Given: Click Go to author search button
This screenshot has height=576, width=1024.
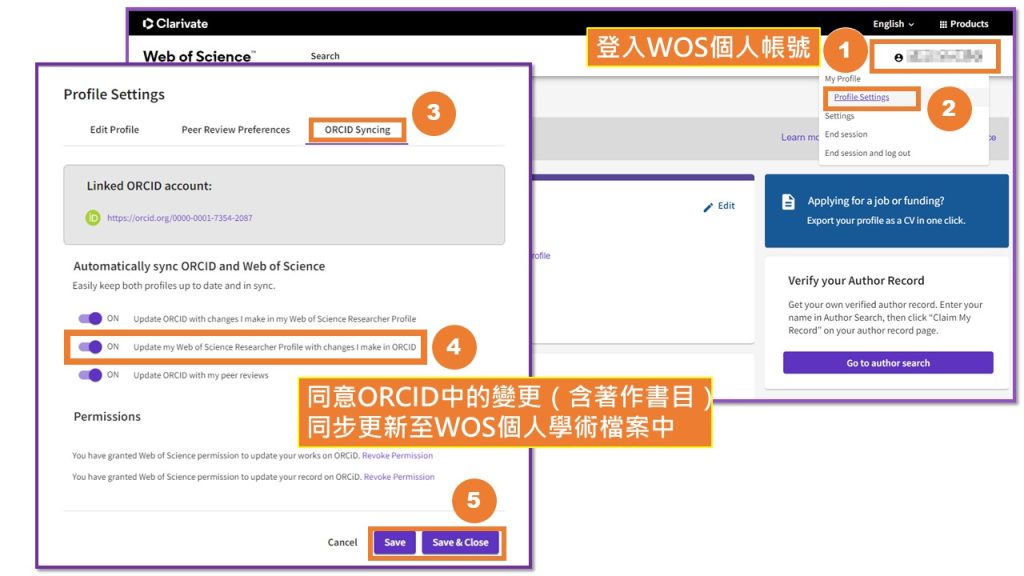Looking at the screenshot, I should pyautogui.click(x=888, y=362).
